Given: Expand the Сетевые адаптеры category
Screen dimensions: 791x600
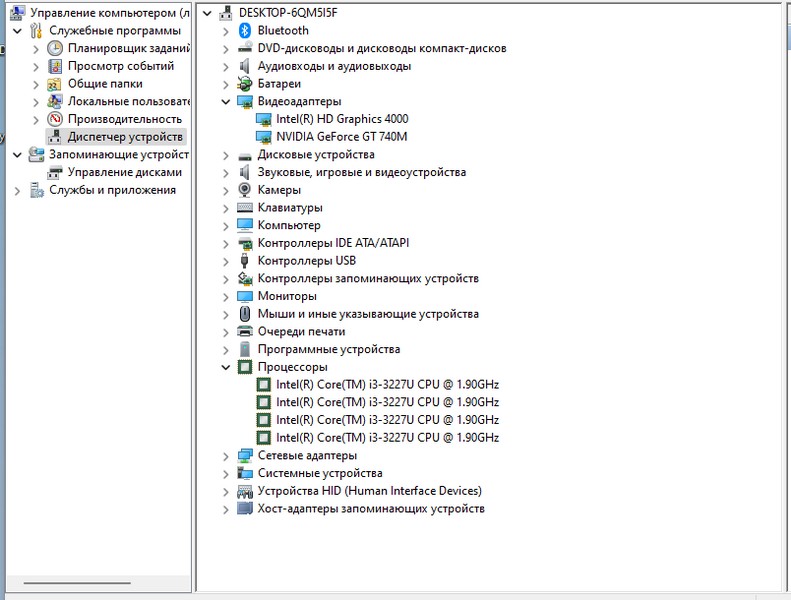Looking at the screenshot, I should point(227,456).
